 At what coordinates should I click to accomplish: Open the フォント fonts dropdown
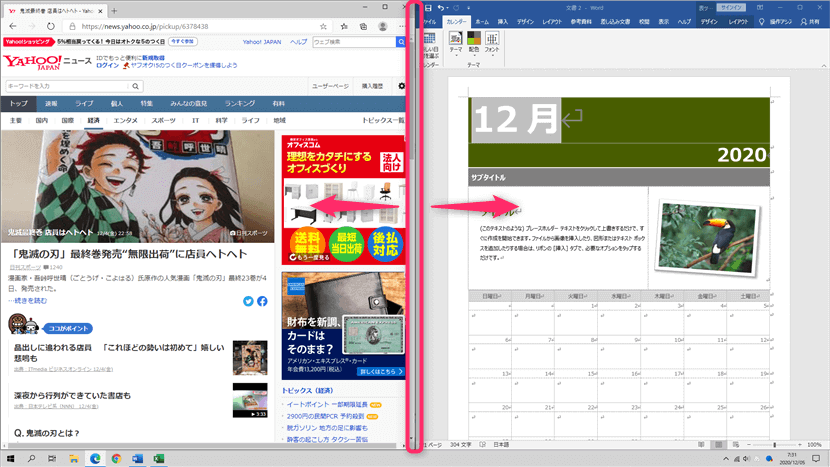(x=492, y=44)
